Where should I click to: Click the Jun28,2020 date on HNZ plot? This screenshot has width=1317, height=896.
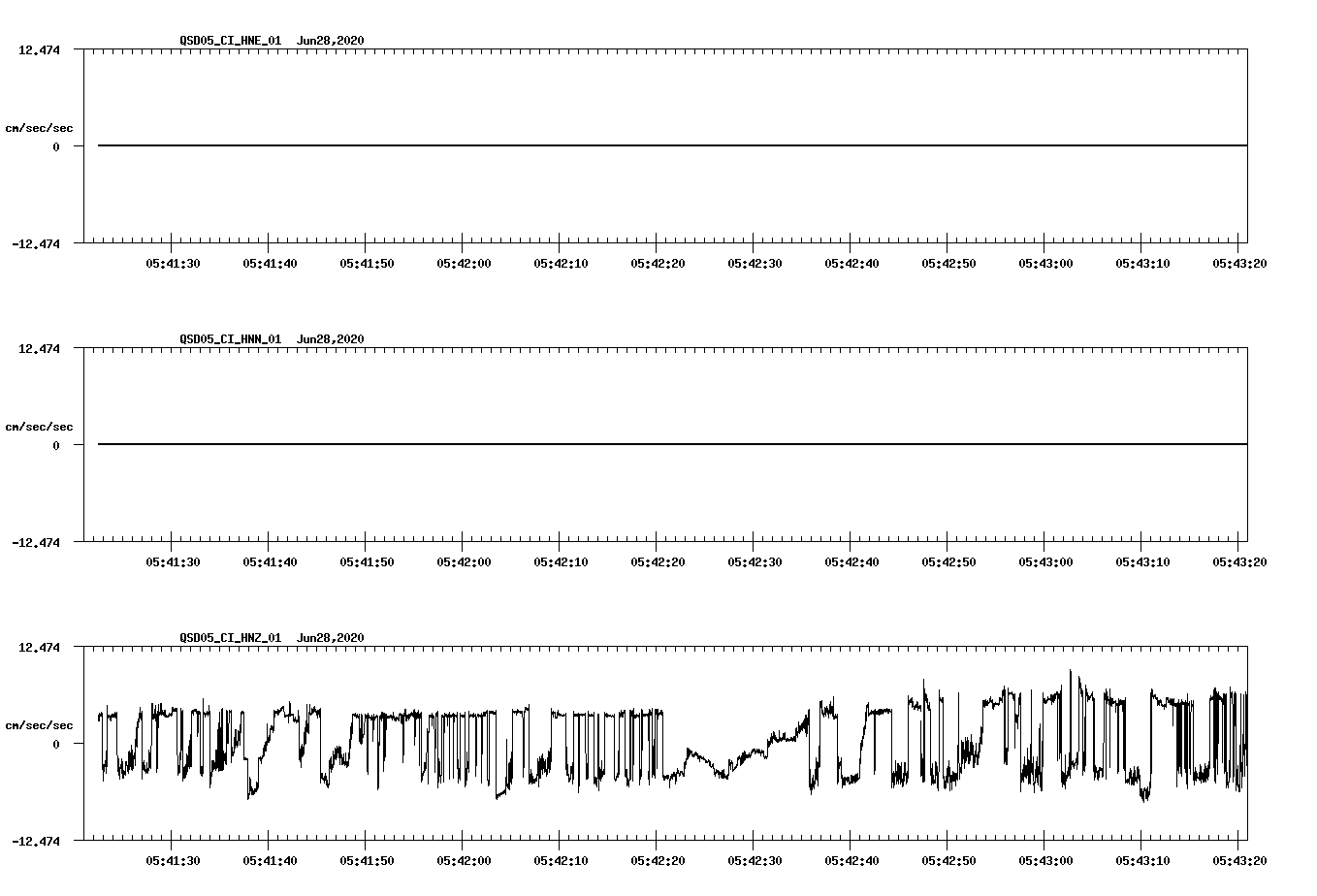pos(331,638)
